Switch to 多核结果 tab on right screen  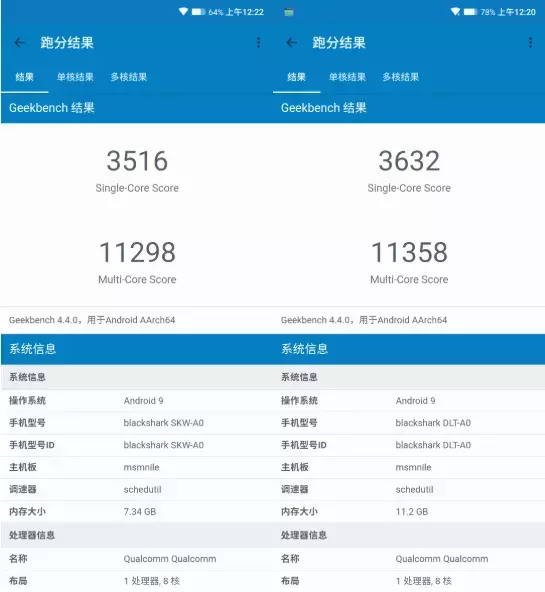[x=400, y=77]
